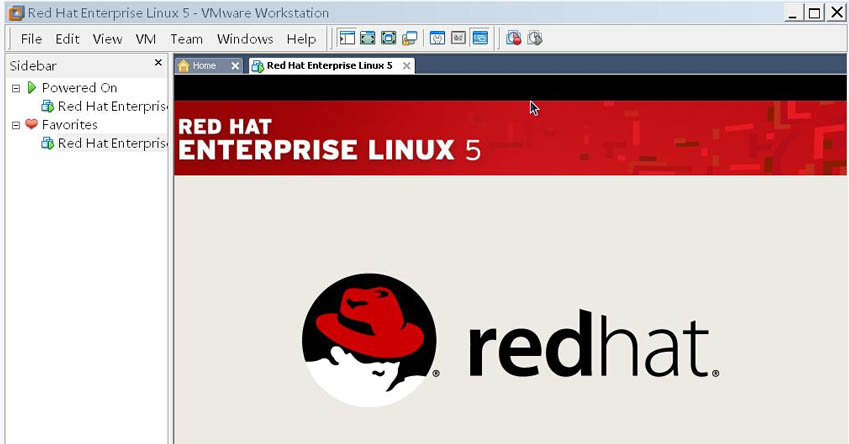Close the Sidebar panel

point(158,63)
